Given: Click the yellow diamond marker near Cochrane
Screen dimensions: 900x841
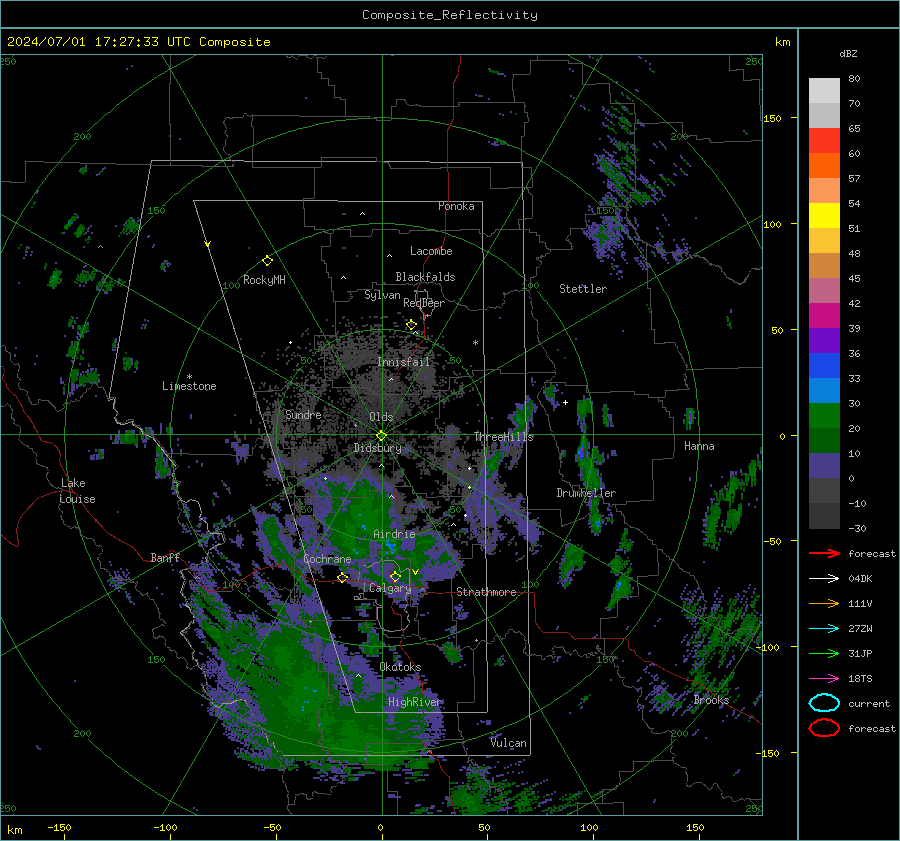Looking at the screenshot, I should 343,578.
